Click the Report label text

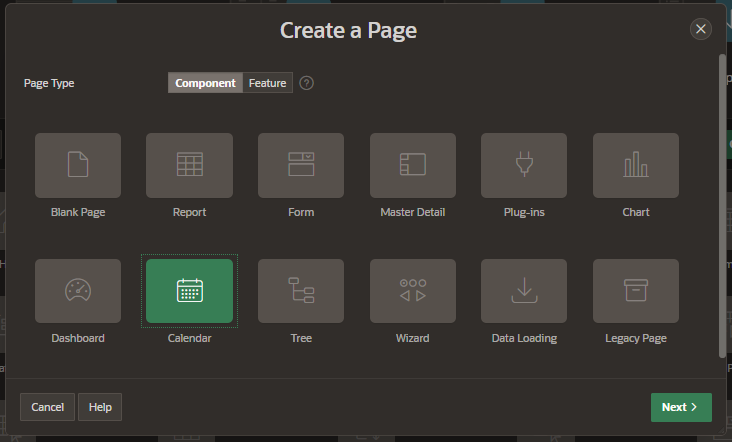(190, 212)
